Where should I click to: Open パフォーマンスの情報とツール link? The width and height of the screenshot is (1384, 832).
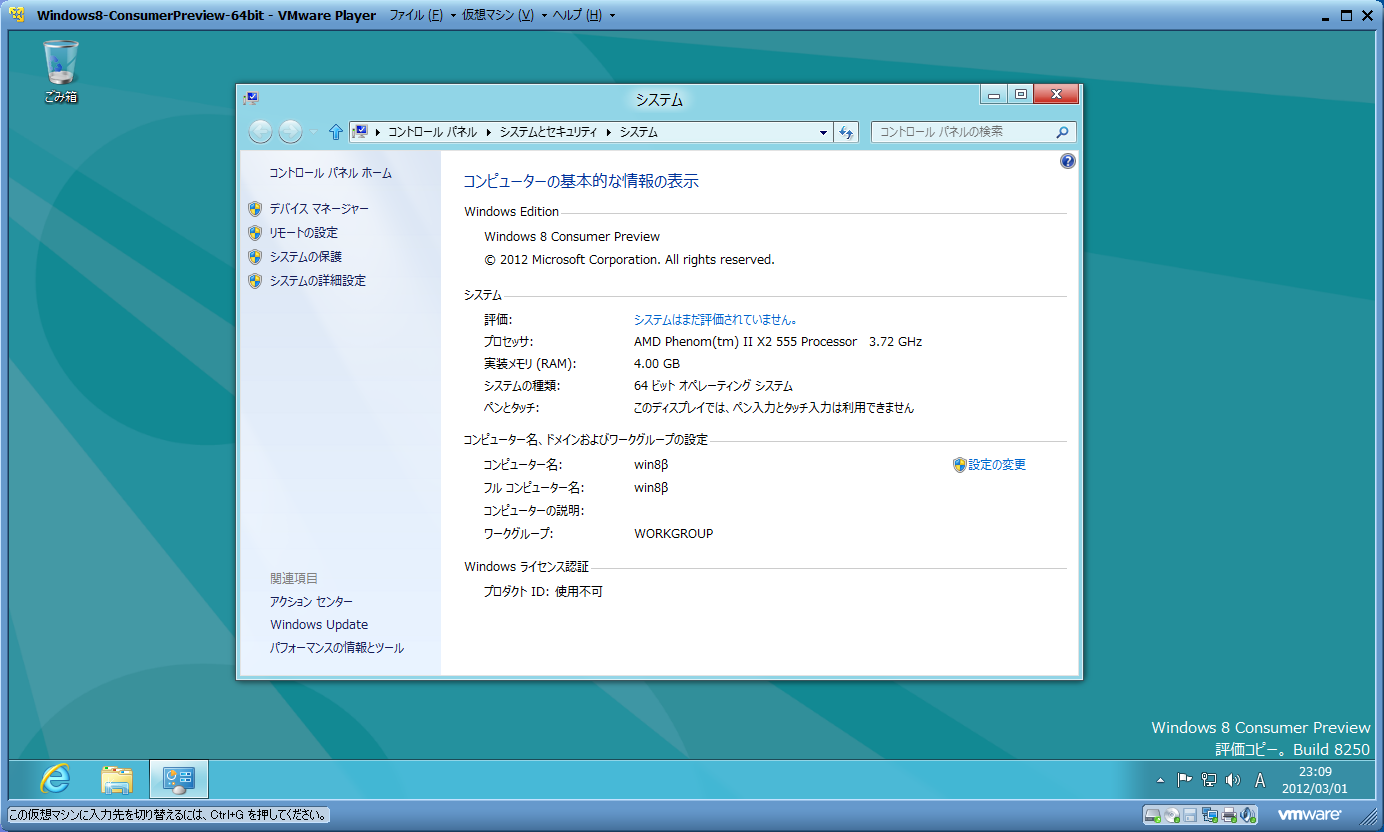coord(337,648)
